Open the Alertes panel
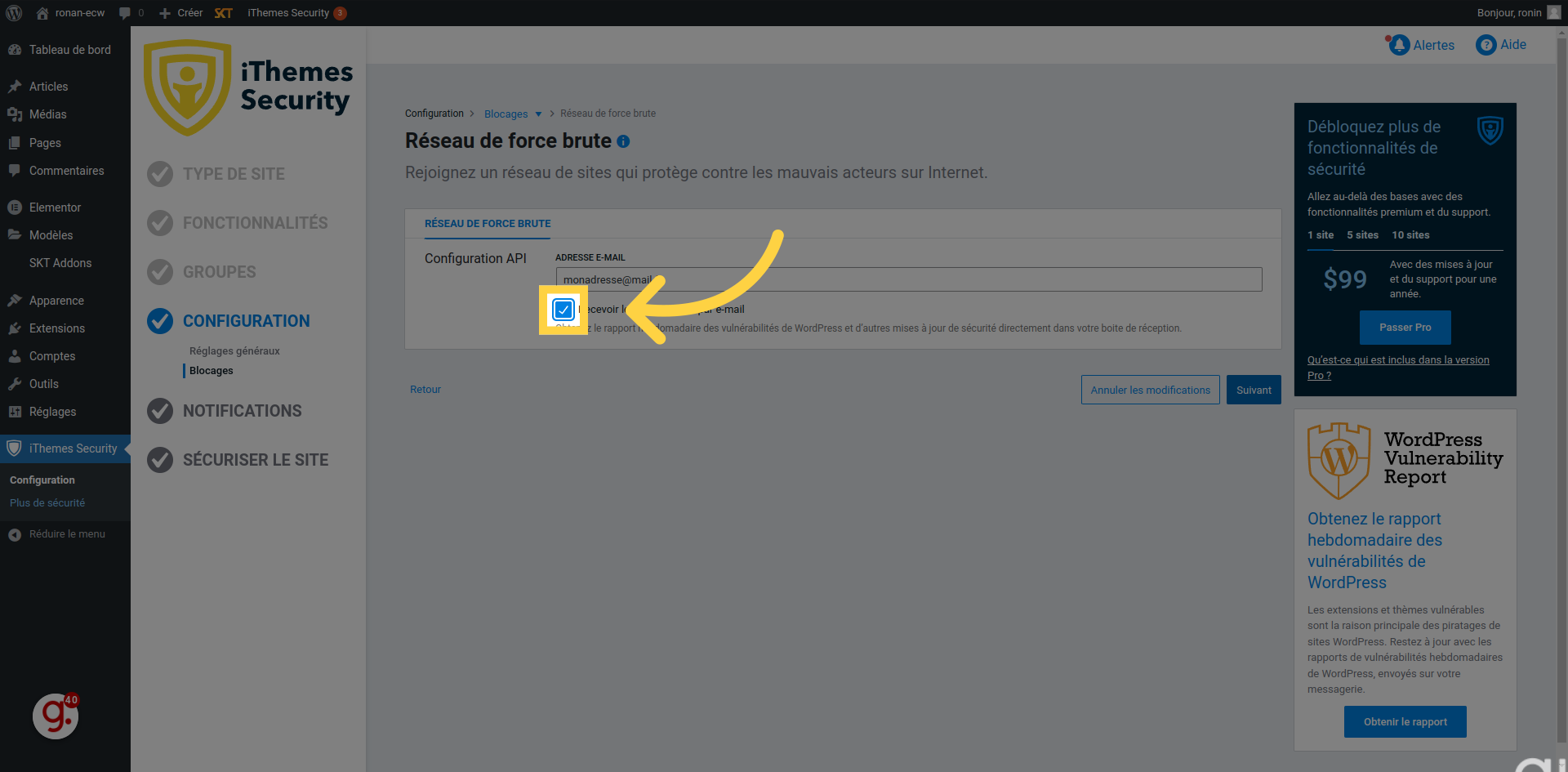The height and width of the screenshot is (772, 1568). tap(1420, 45)
